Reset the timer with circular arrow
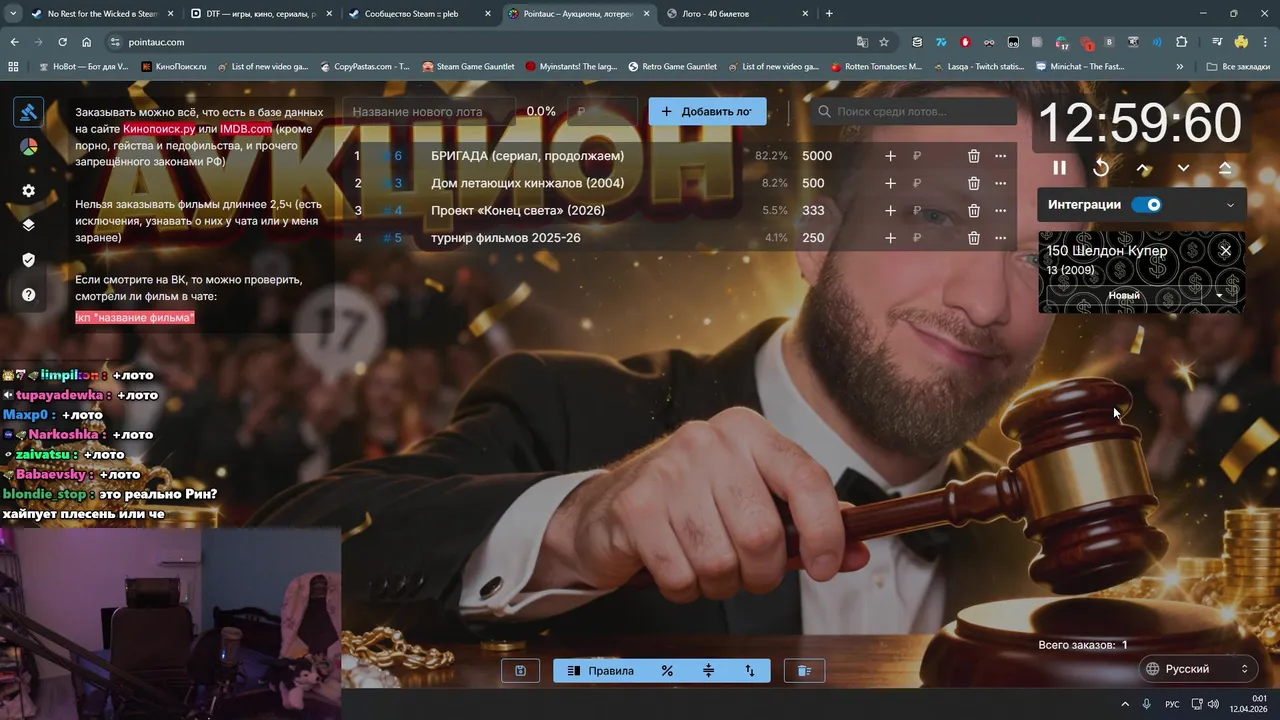Image resolution: width=1280 pixels, height=720 pixels. (x=1101, y=168)
